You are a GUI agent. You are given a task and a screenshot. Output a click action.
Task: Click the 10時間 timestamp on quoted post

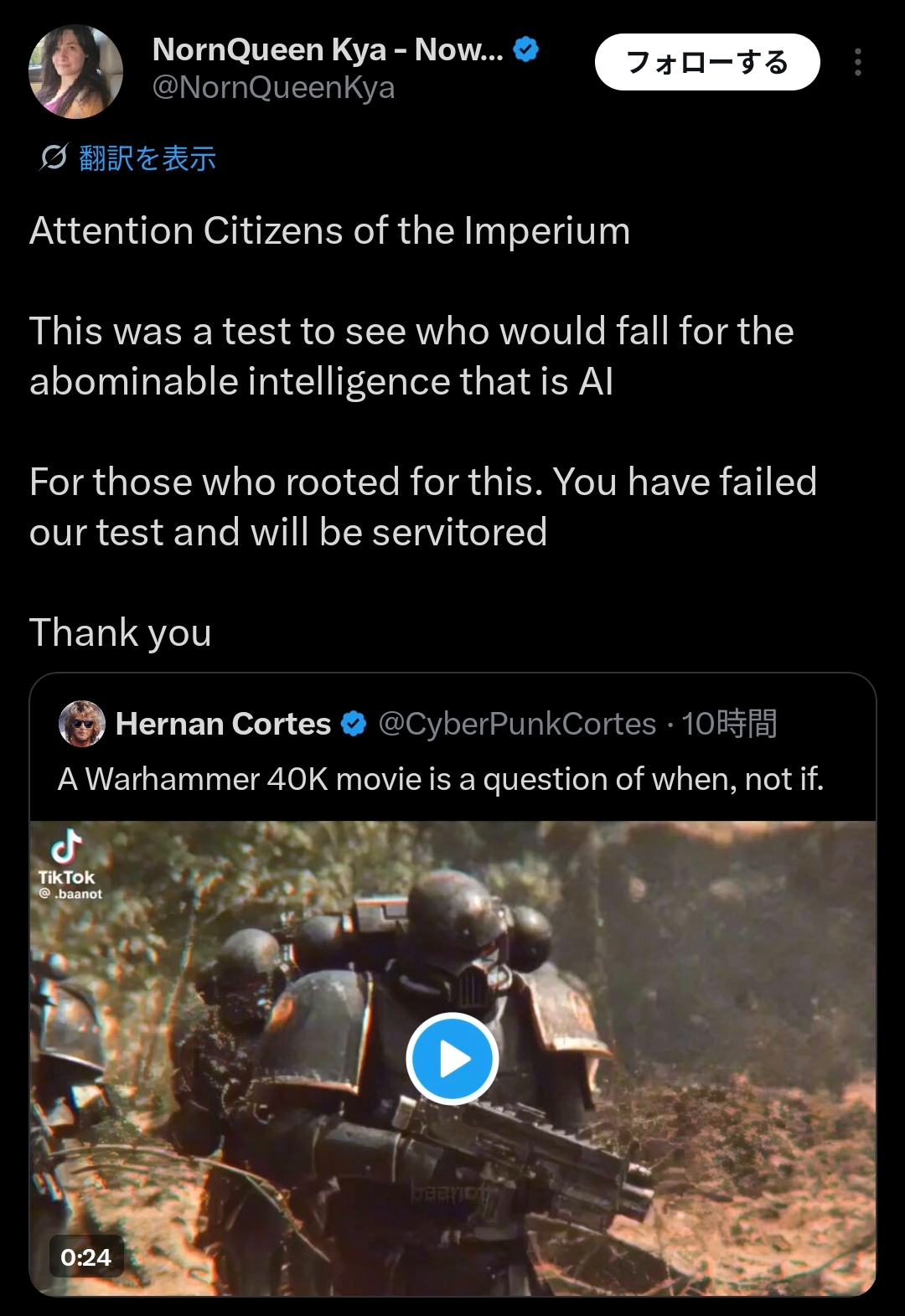[729, 724]
